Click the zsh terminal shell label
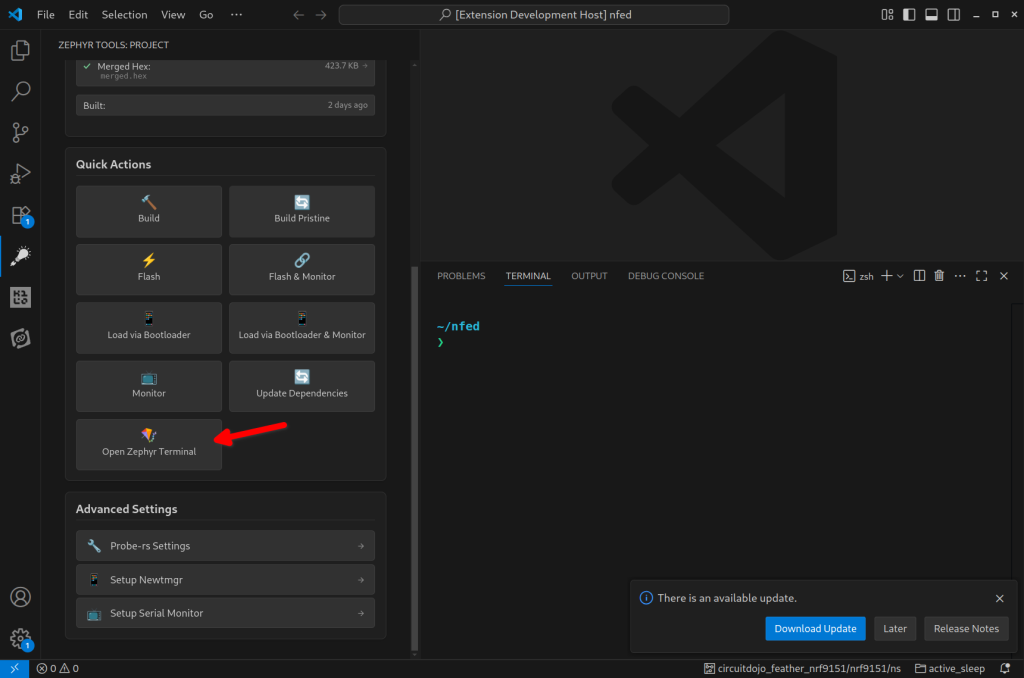Viewport: 1024px width, 678px height. tap(858, 276)
